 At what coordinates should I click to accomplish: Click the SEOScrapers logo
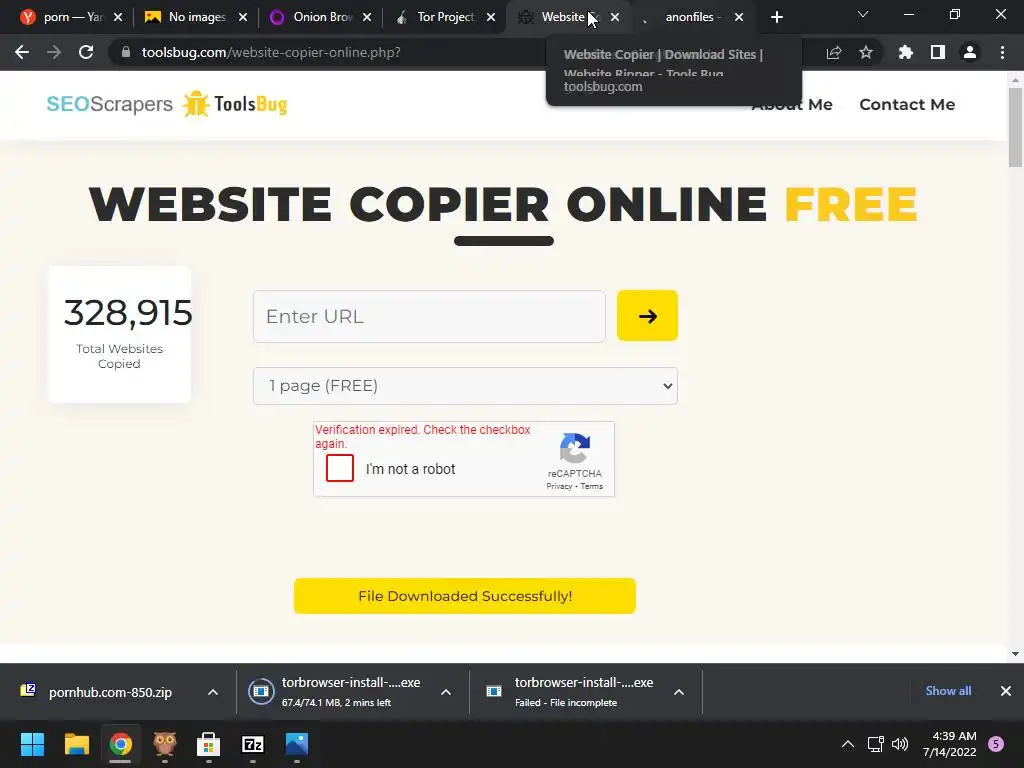pos(110,104)
